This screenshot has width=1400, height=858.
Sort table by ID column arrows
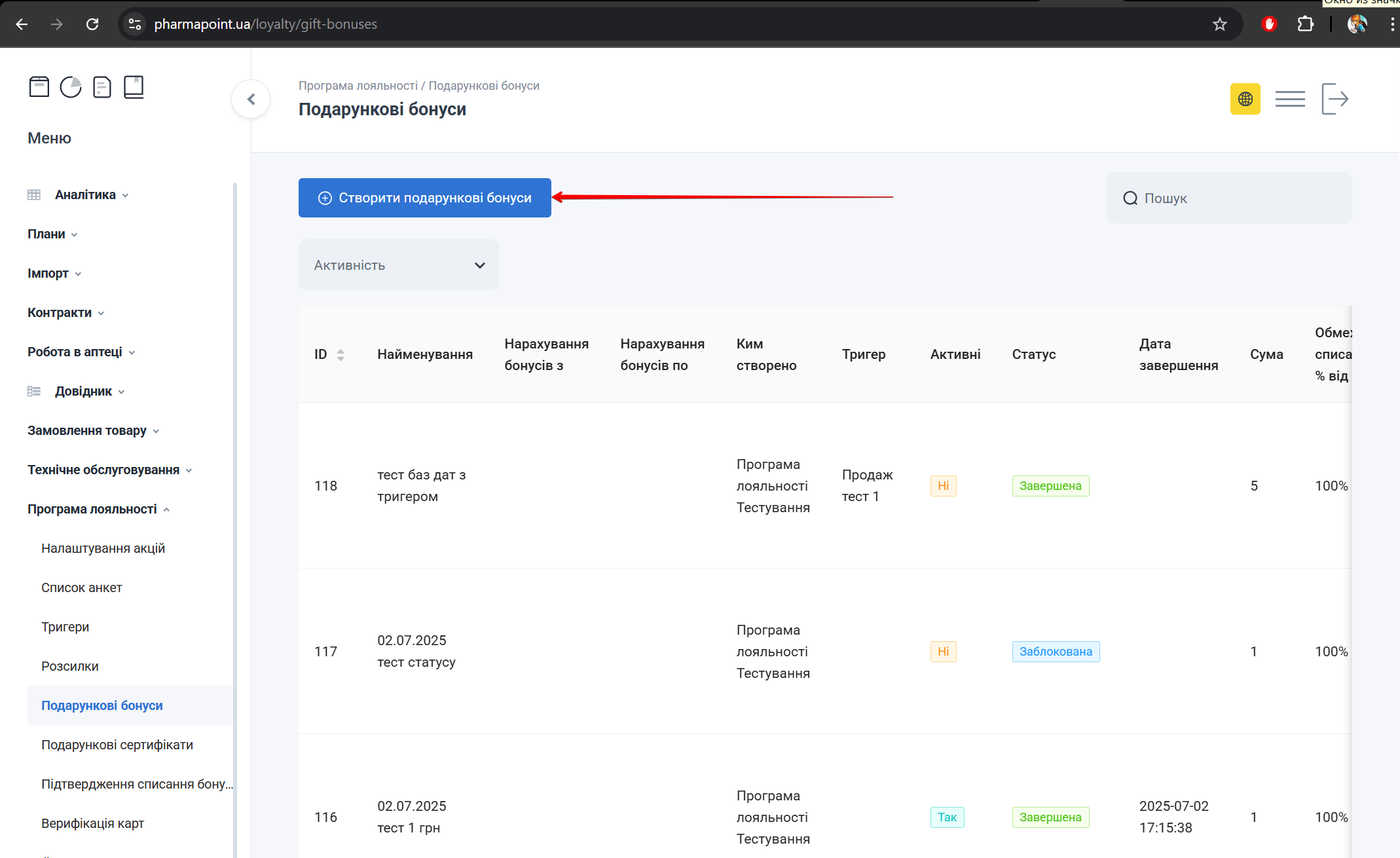click(341, 354)
